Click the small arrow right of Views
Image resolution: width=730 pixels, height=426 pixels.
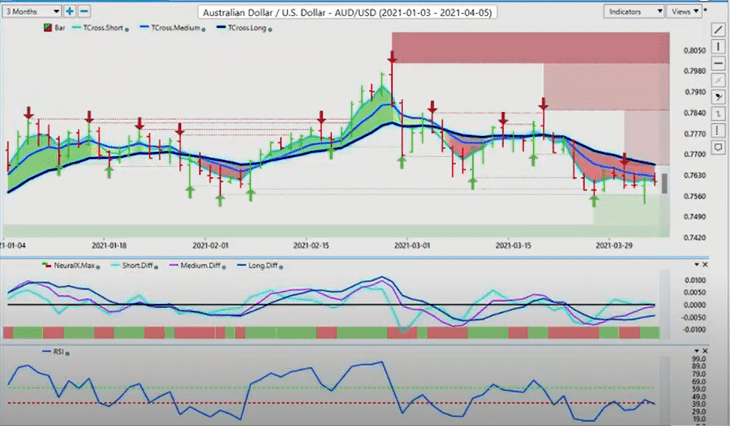(706, 10)
